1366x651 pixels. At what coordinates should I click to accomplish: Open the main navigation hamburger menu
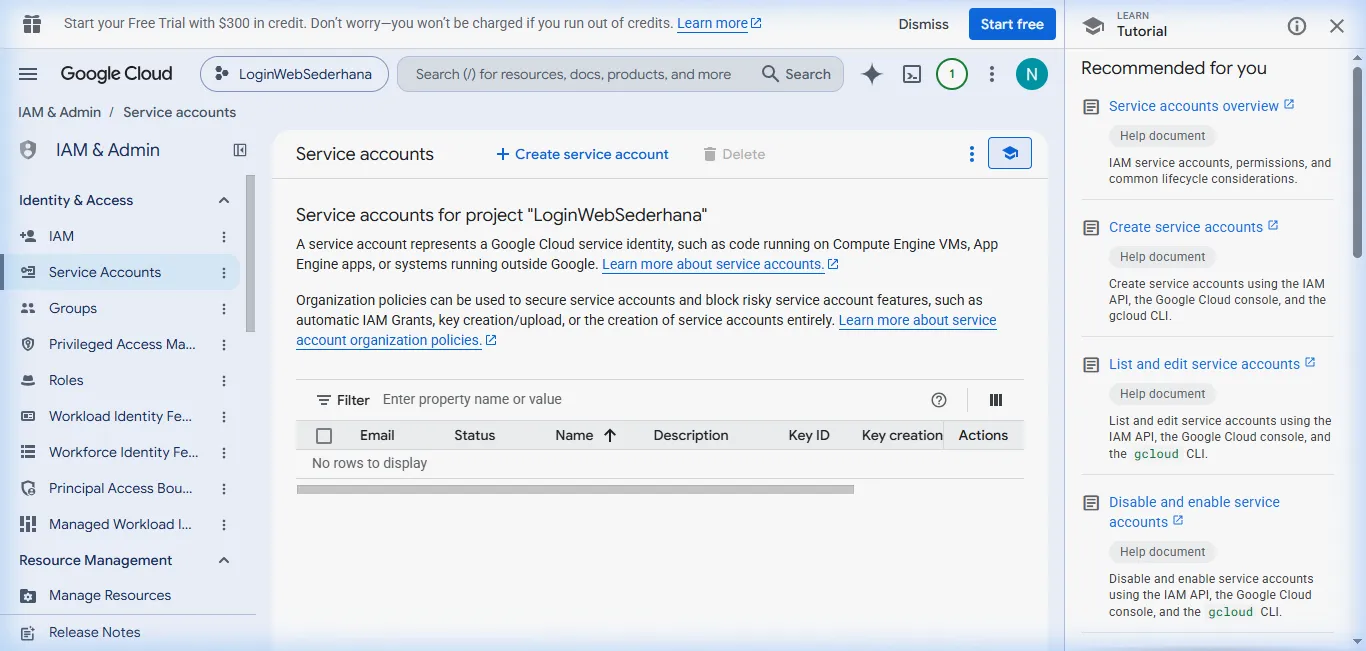click(x=28, y=74)
